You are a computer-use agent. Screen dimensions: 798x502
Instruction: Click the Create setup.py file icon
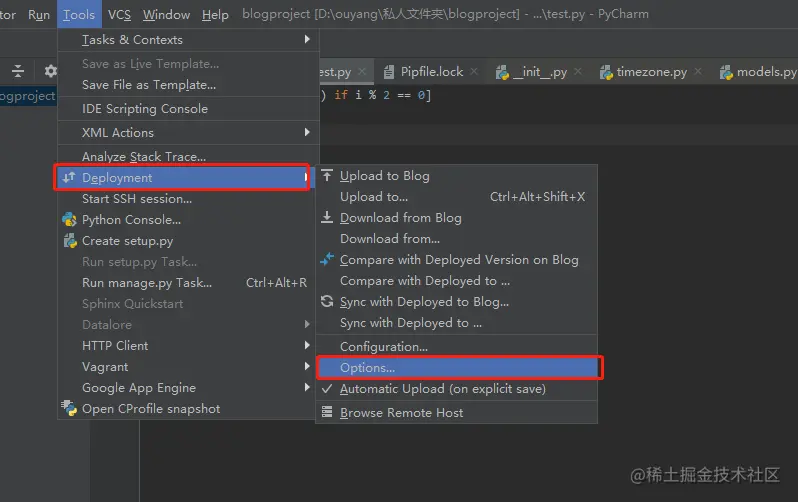point(70,240)
